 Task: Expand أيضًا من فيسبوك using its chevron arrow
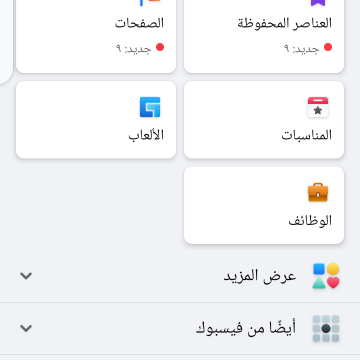(x=26, y=329)
